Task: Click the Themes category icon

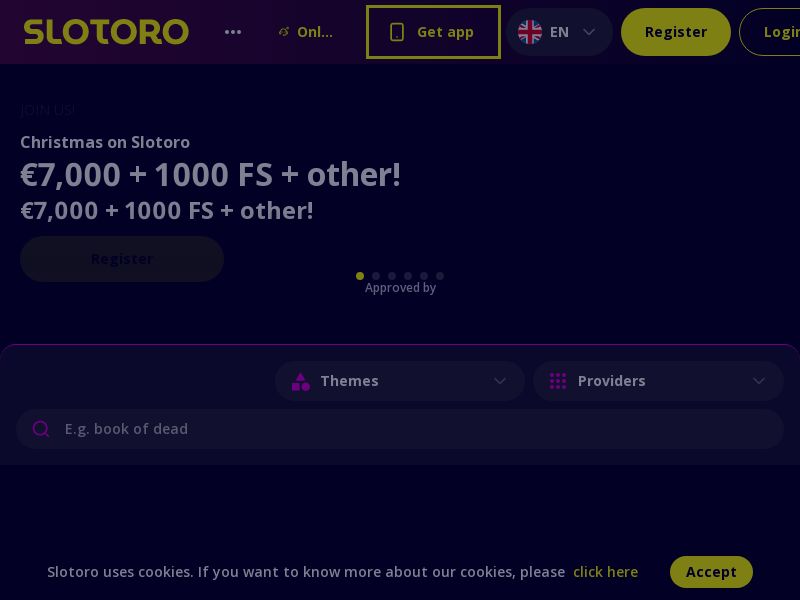Action: point(301,381)
